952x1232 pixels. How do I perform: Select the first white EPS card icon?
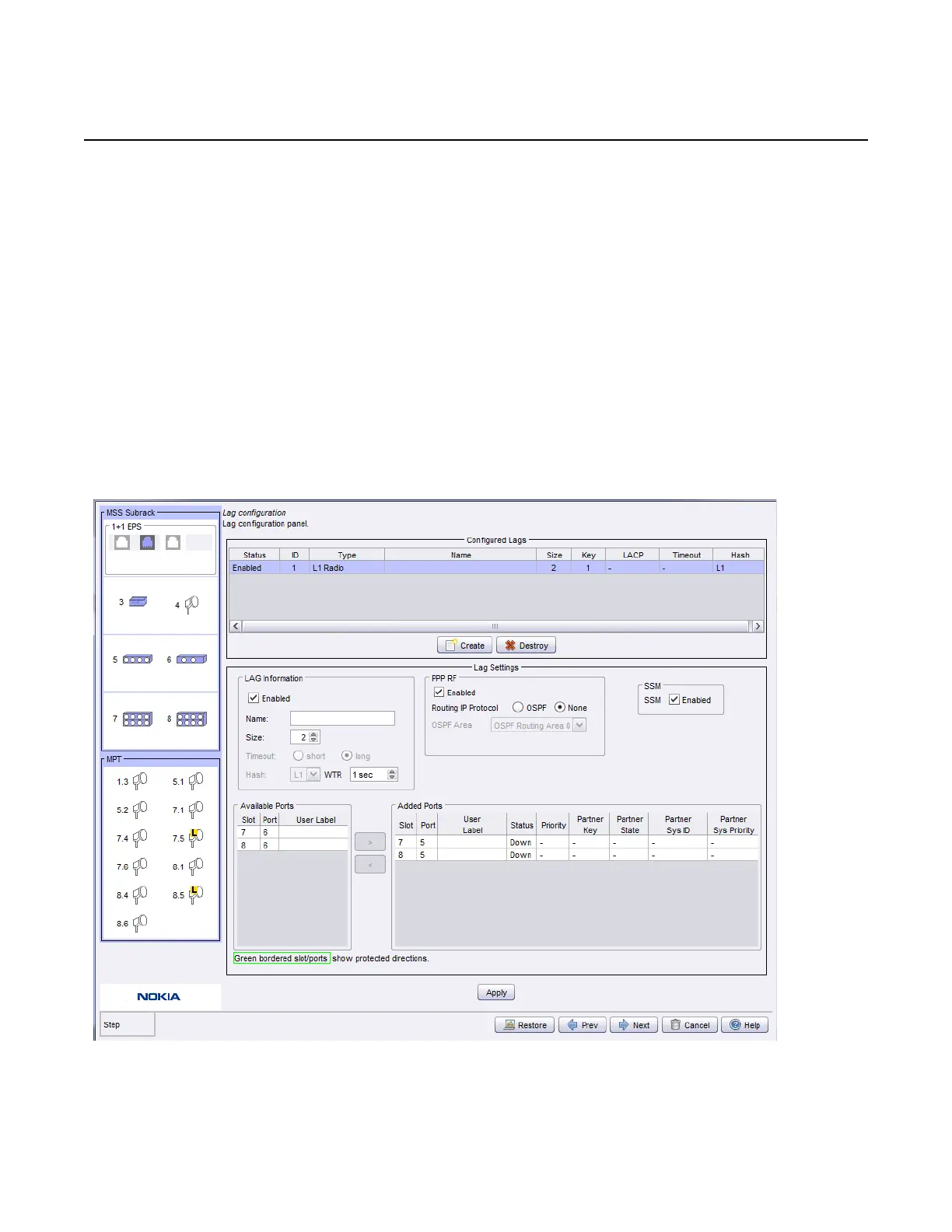pyautogui.click(x=122, y=542)
